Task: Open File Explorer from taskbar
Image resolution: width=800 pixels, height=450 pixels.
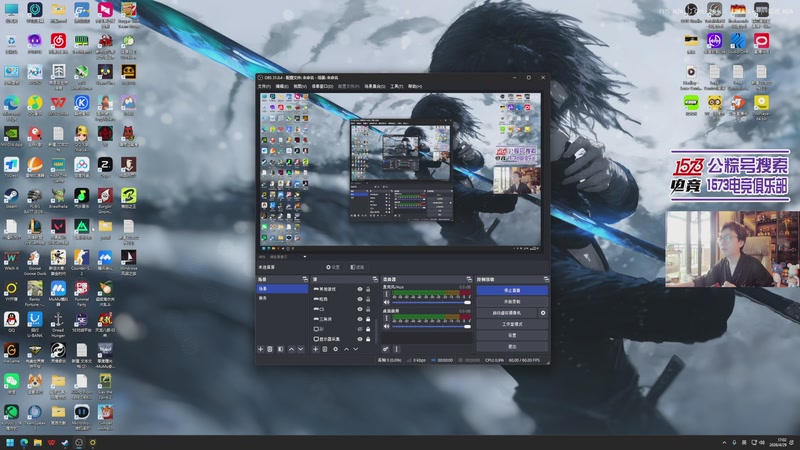Action: coord(38,442)
